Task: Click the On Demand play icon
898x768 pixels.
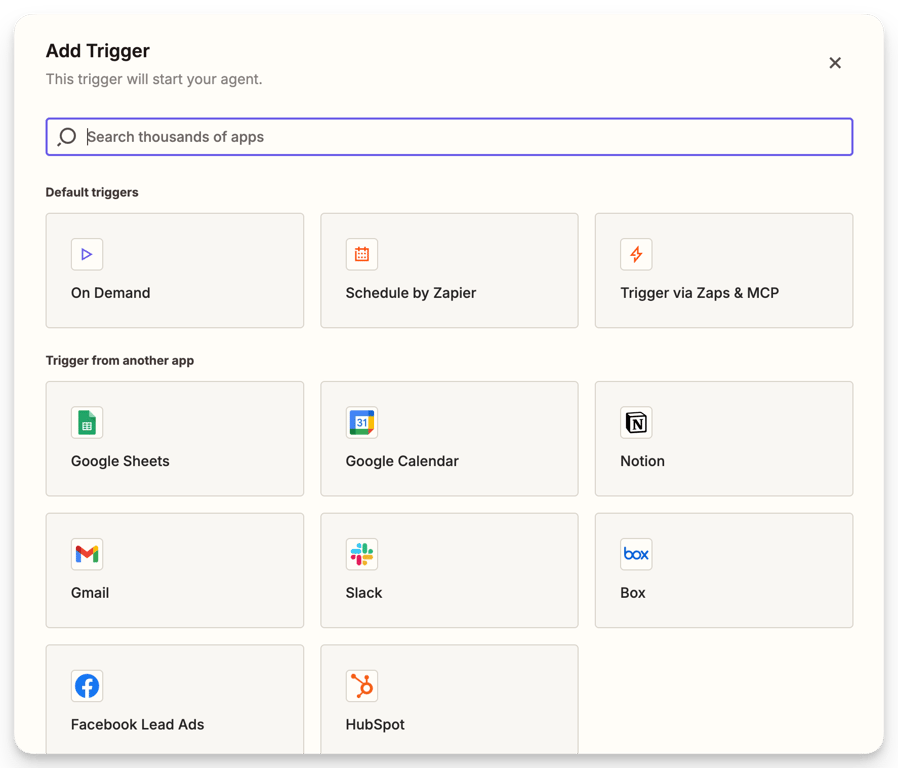Action: 87,254
